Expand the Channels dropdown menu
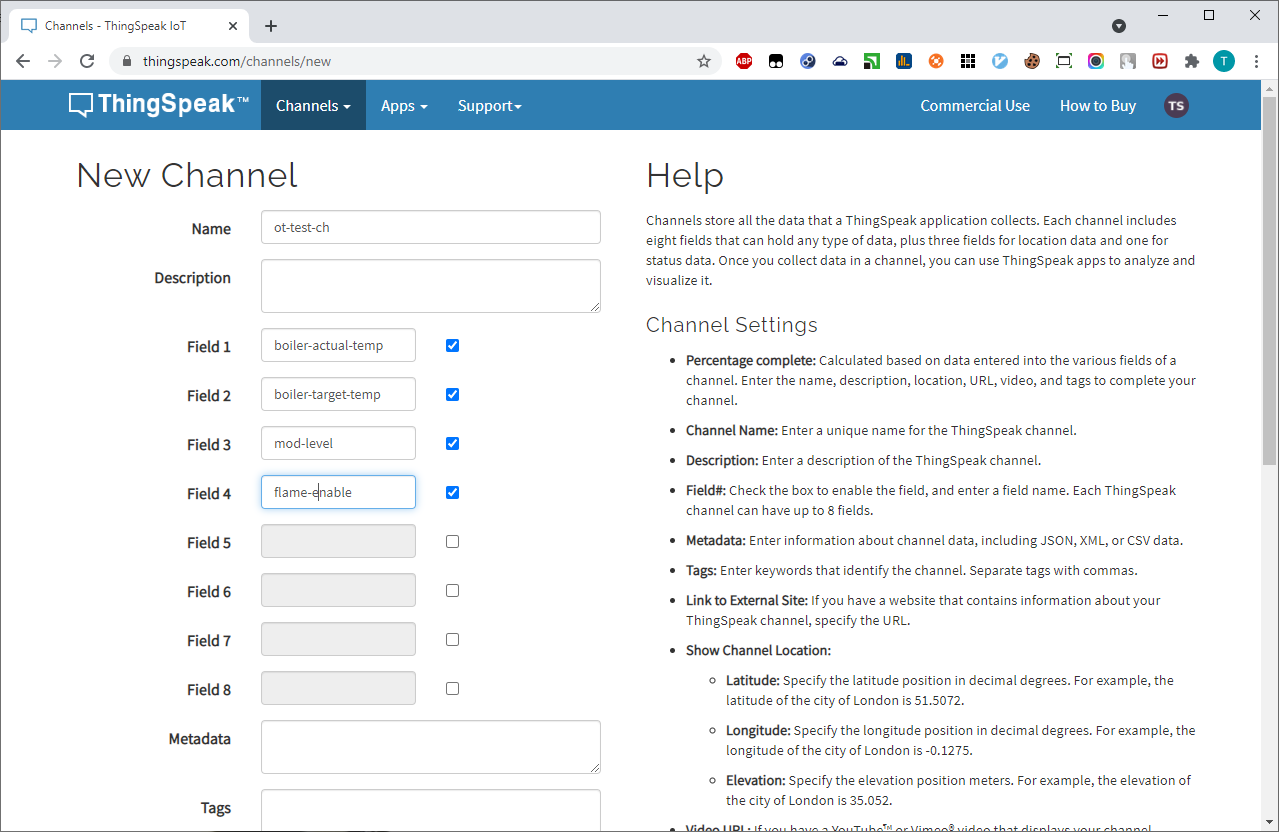The width and height of the screenshot is (1279, 832). (313, 106)
